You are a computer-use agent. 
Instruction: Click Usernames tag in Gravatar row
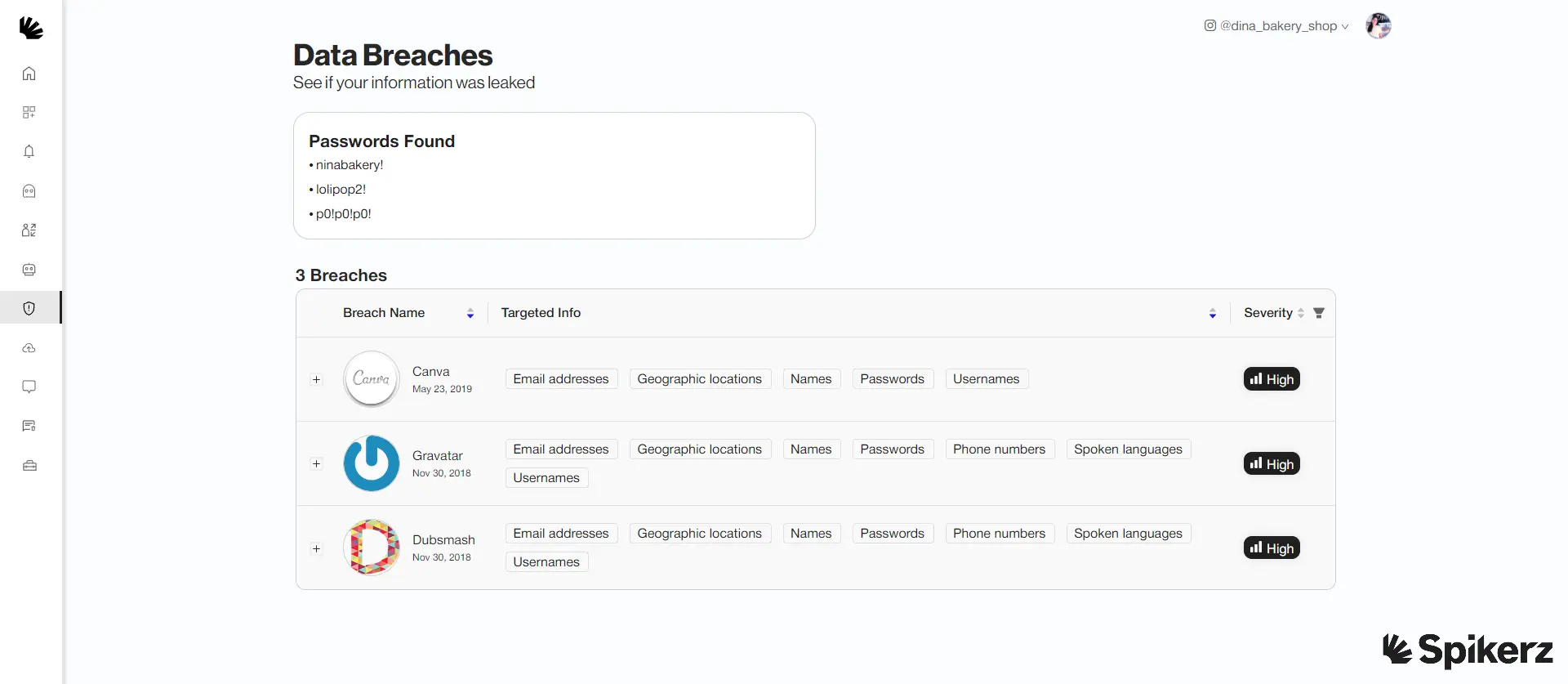point(546,478)
